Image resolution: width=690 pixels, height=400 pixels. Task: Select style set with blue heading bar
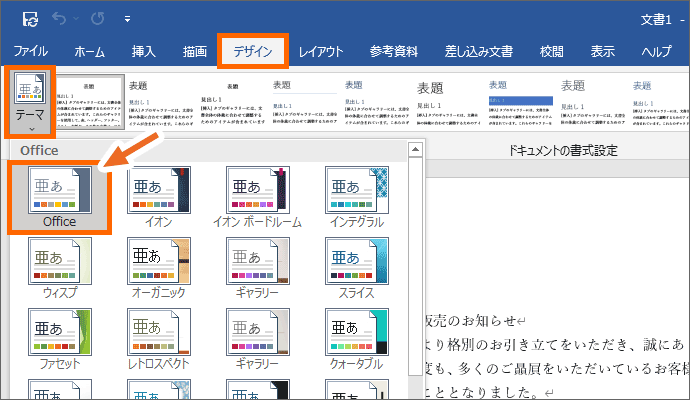click(521, 103)
